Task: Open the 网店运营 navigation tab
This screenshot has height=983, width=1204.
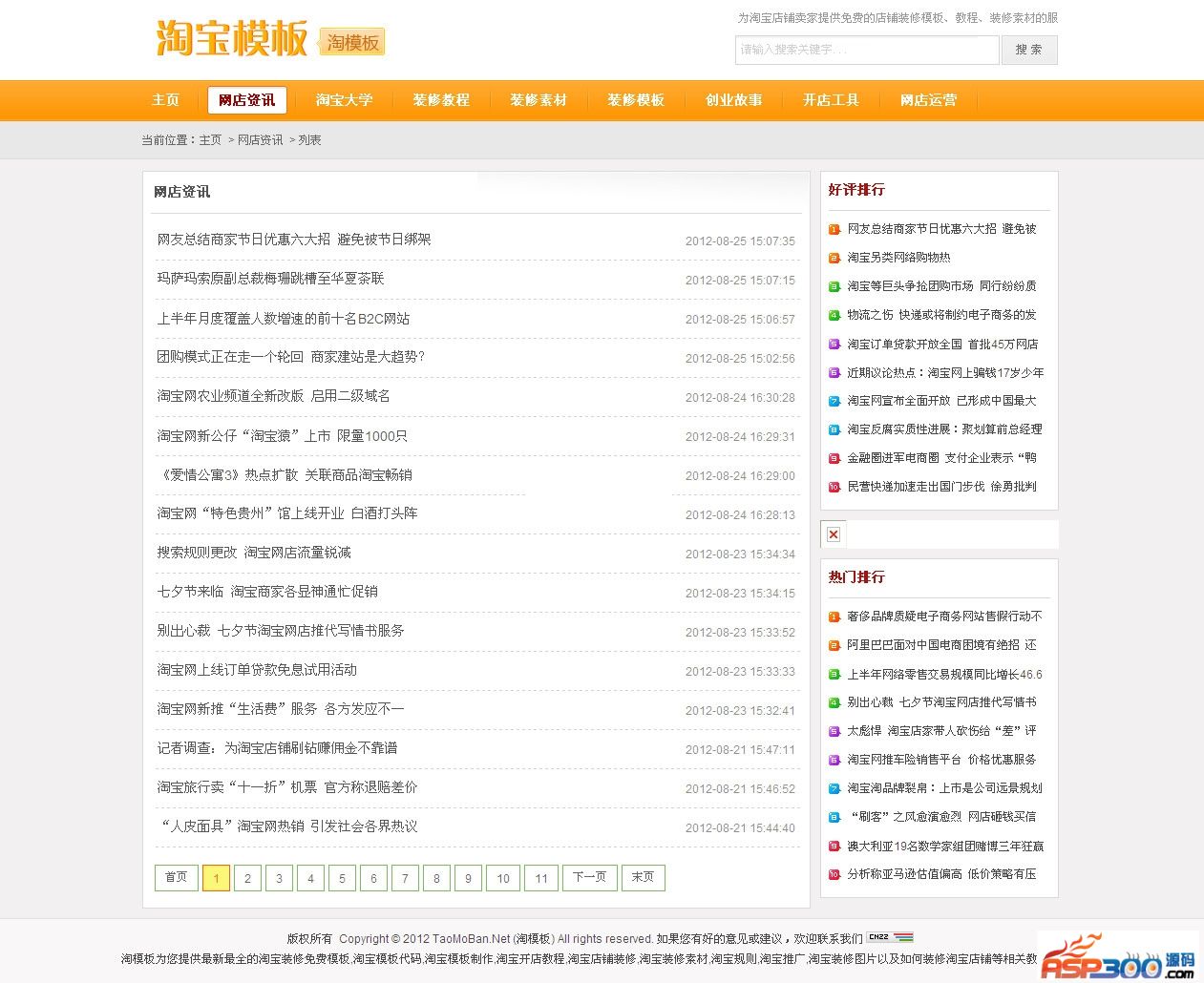Action: pos(928,100)
